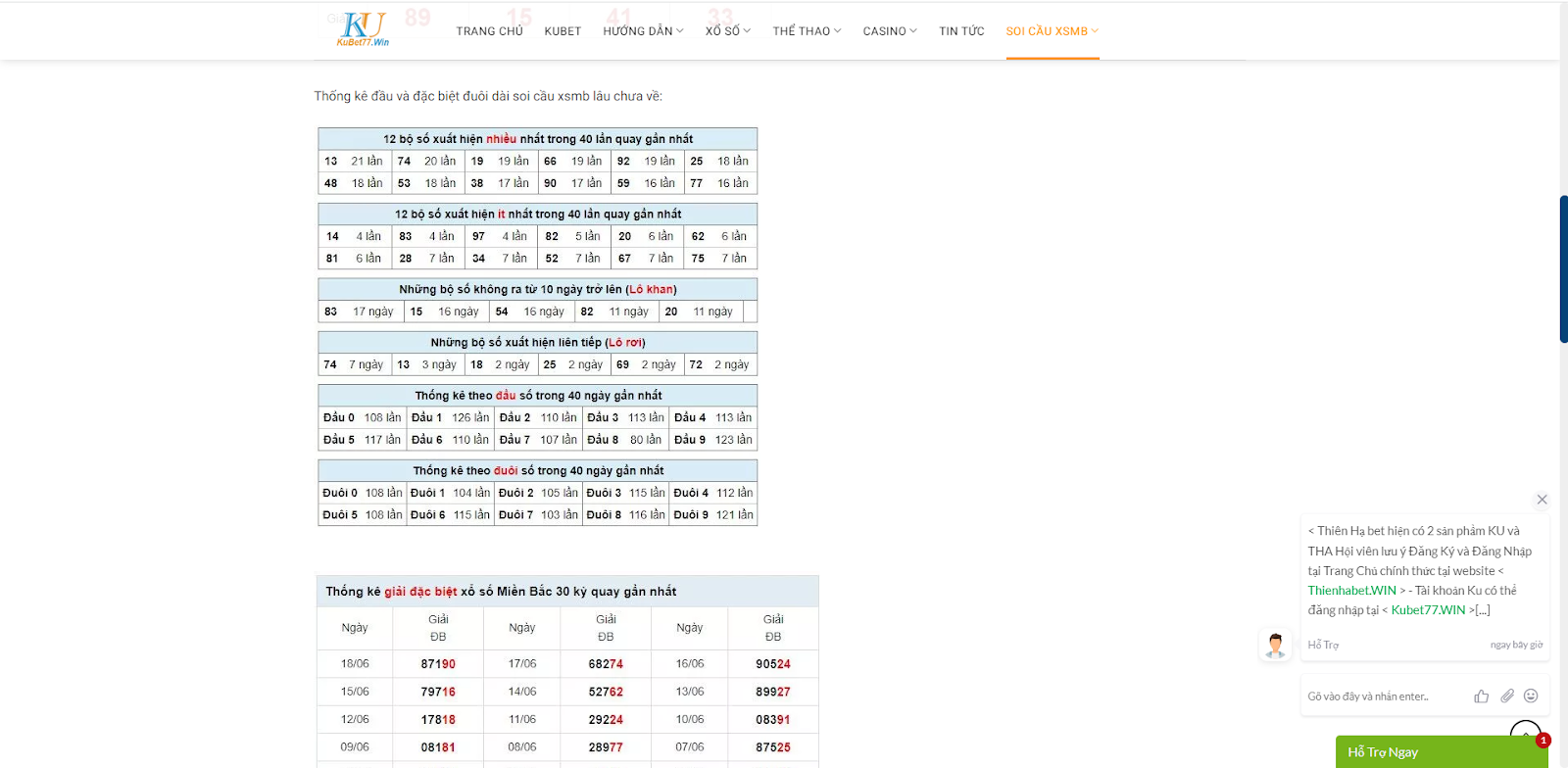Click number 69 with '2 ngày'

648,364
